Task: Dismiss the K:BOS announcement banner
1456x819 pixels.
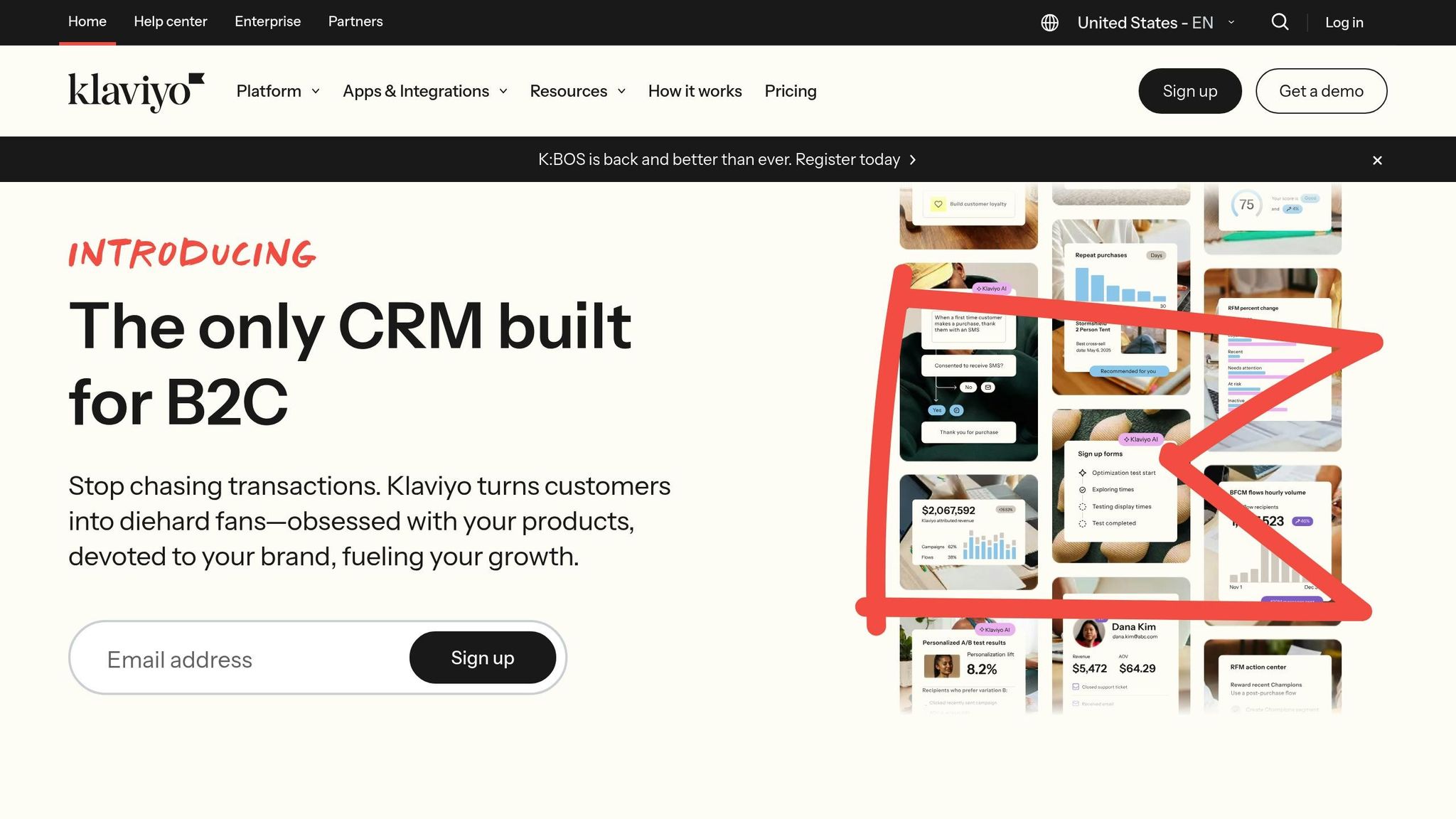Action: point(1377,160)
